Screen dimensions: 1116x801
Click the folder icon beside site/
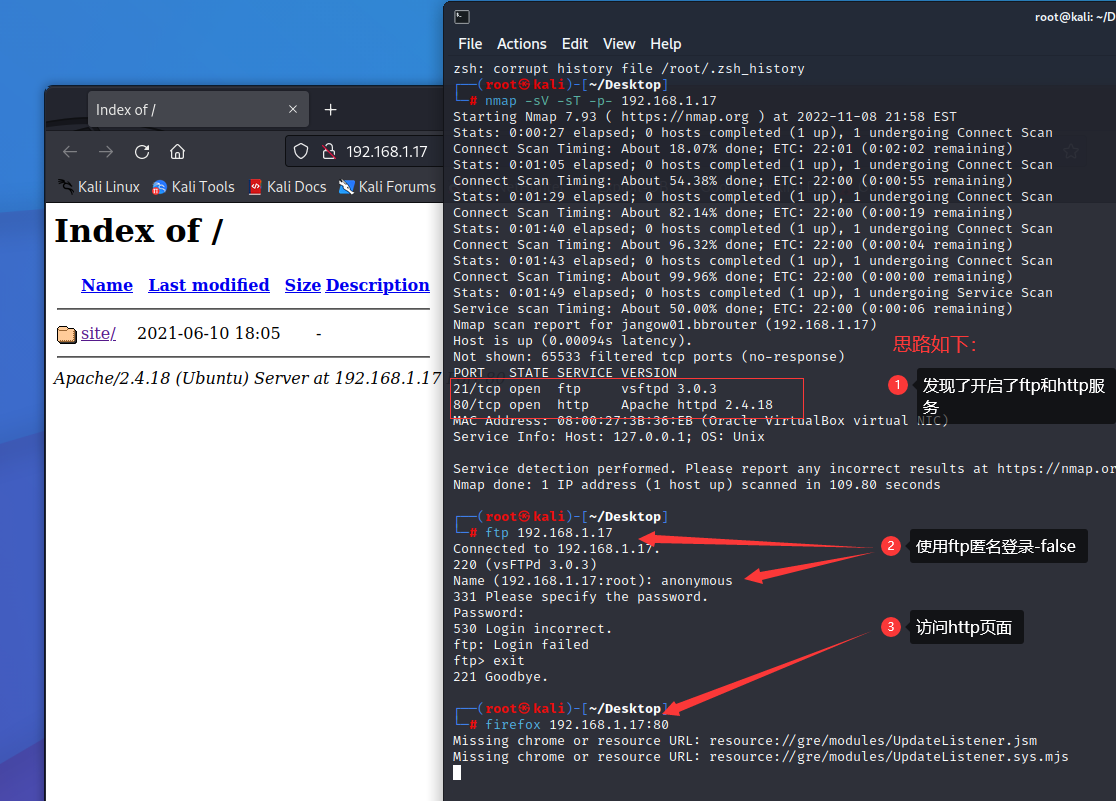click(x=67, y=334)
